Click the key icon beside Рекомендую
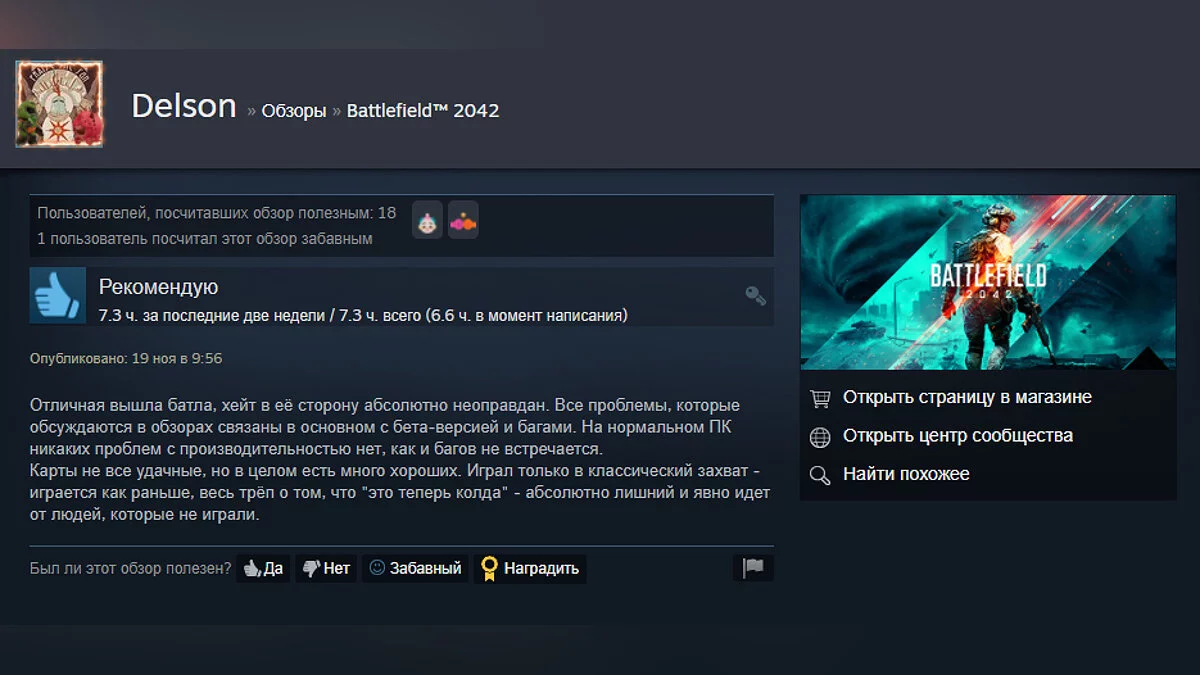The height and width of the screenshot is (675, 1200). click(756, 295)
